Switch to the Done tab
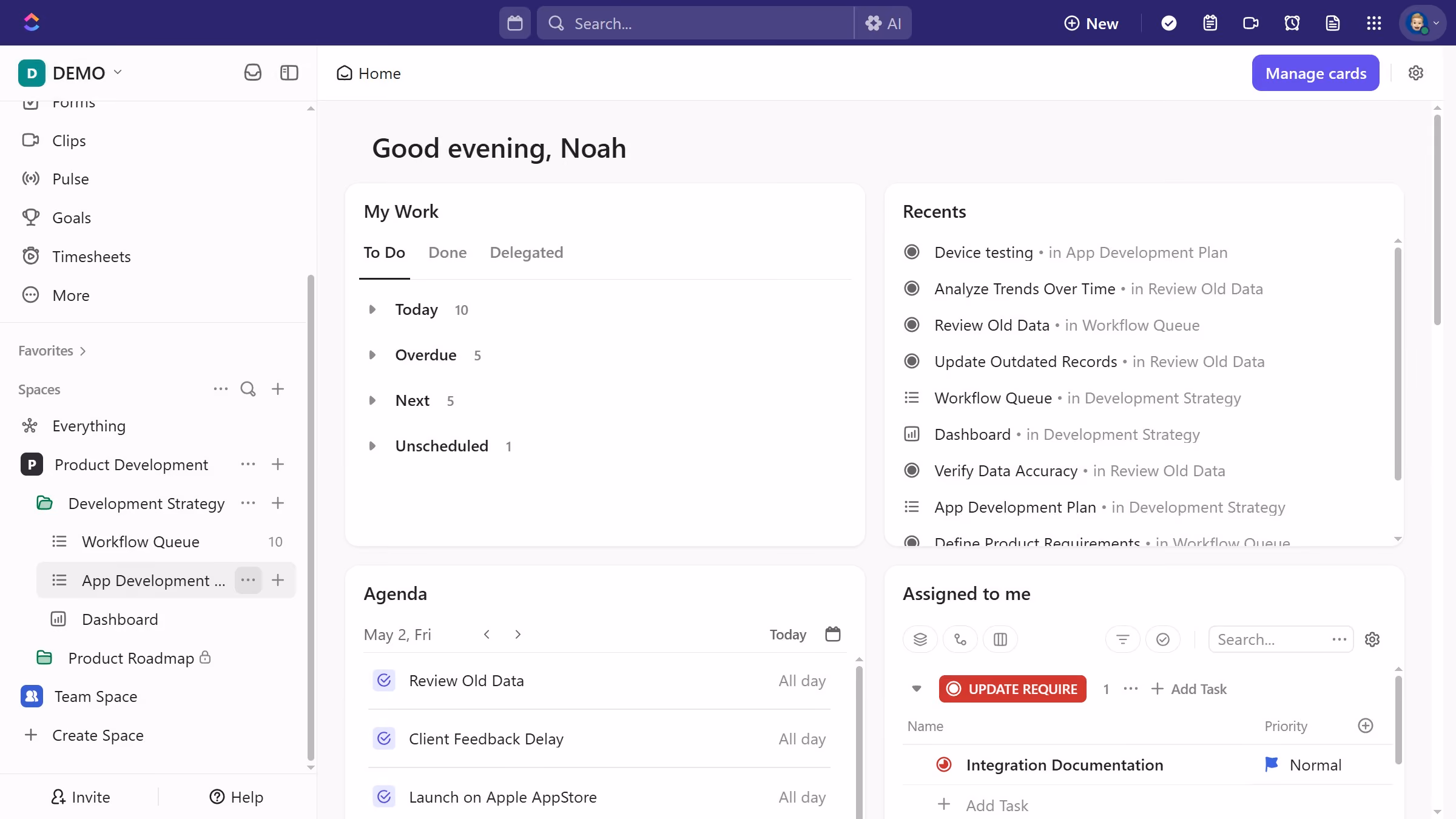Viewport: 1456px width, 819px height. 448,252
